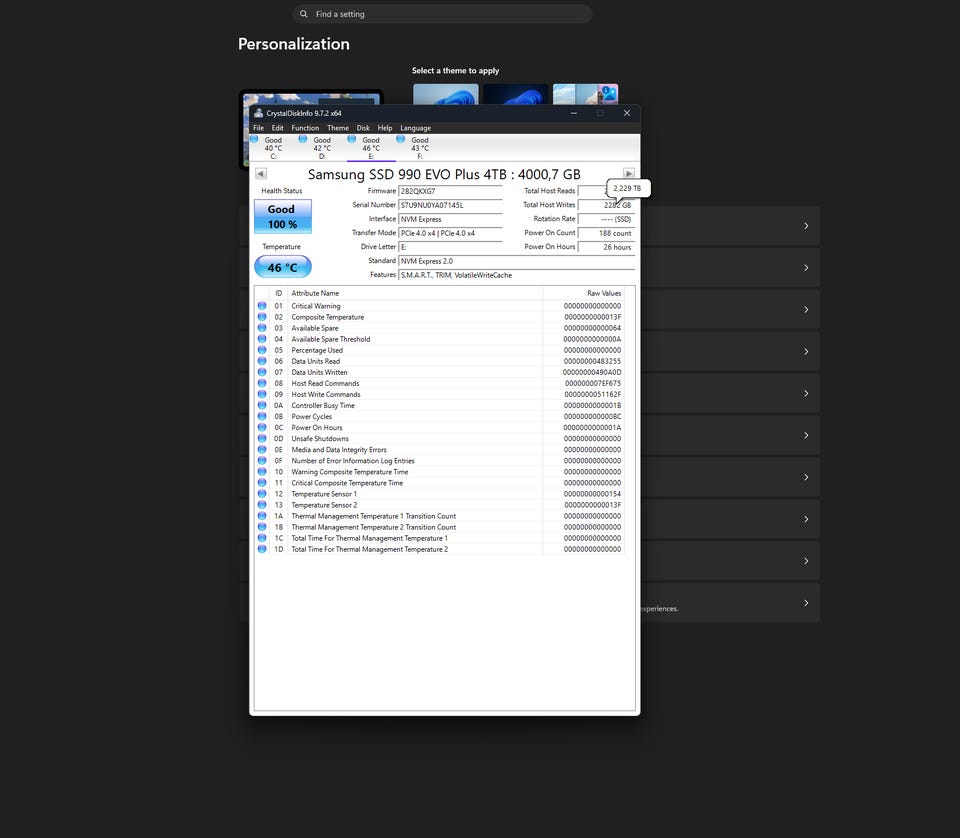Click the search magnifier icon in Settings
This screenshot has height=838, width=960.
304,13
